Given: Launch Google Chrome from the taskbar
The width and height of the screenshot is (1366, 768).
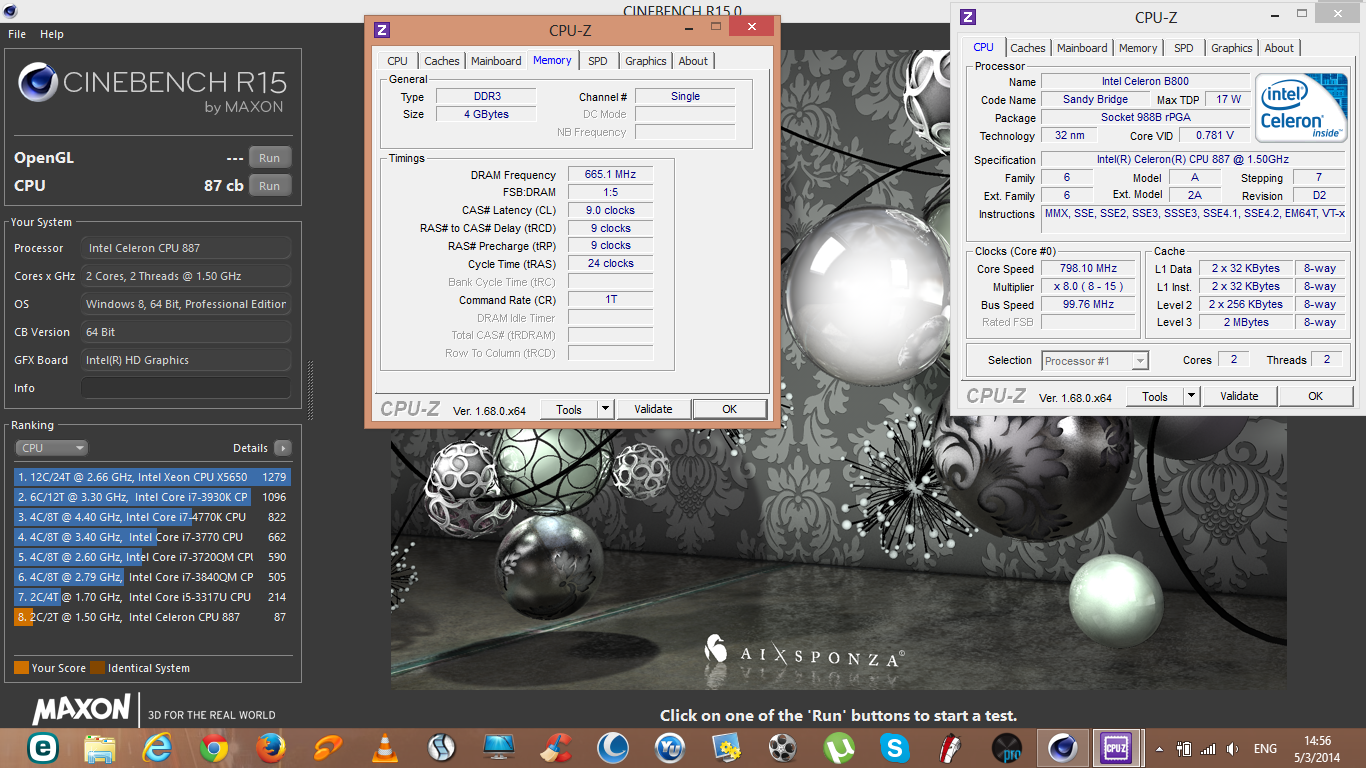Looking at the screenshot, I should coord(214,747).
